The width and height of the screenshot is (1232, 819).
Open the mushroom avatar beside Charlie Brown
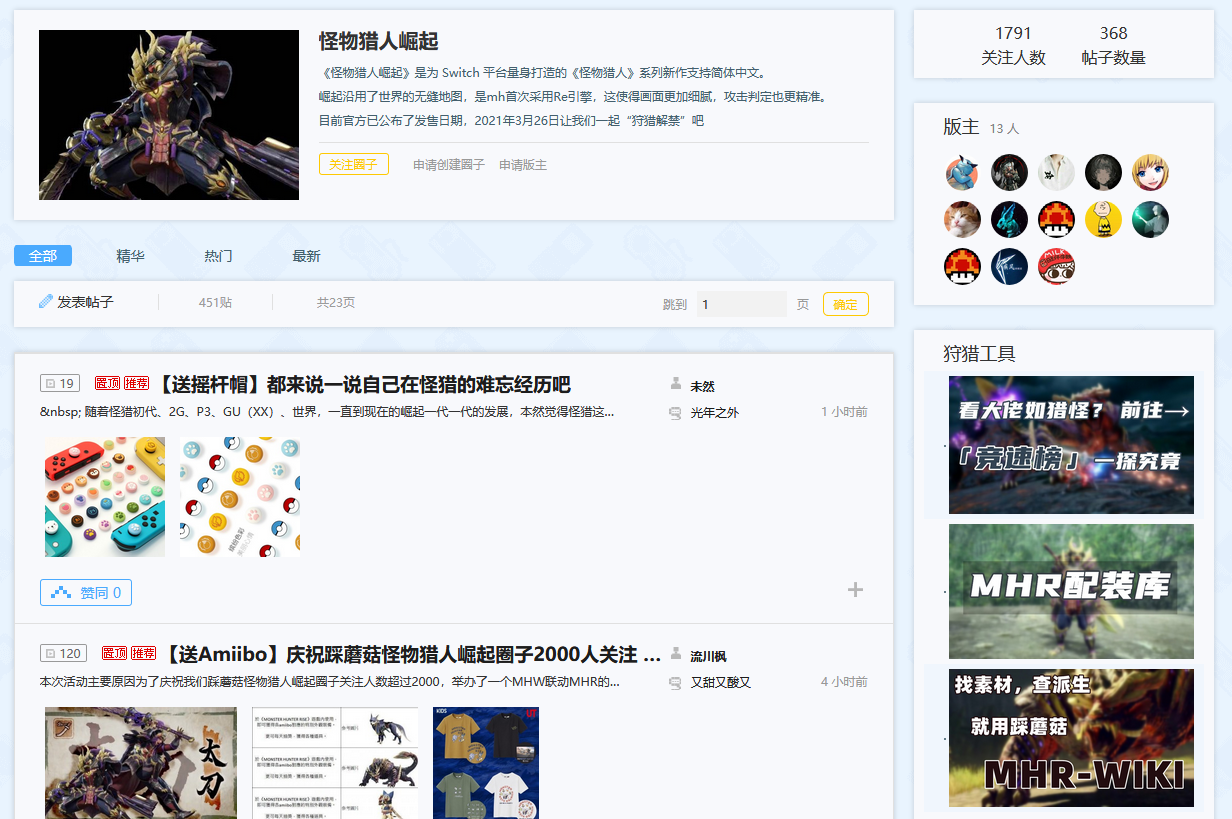[1056, 220]
